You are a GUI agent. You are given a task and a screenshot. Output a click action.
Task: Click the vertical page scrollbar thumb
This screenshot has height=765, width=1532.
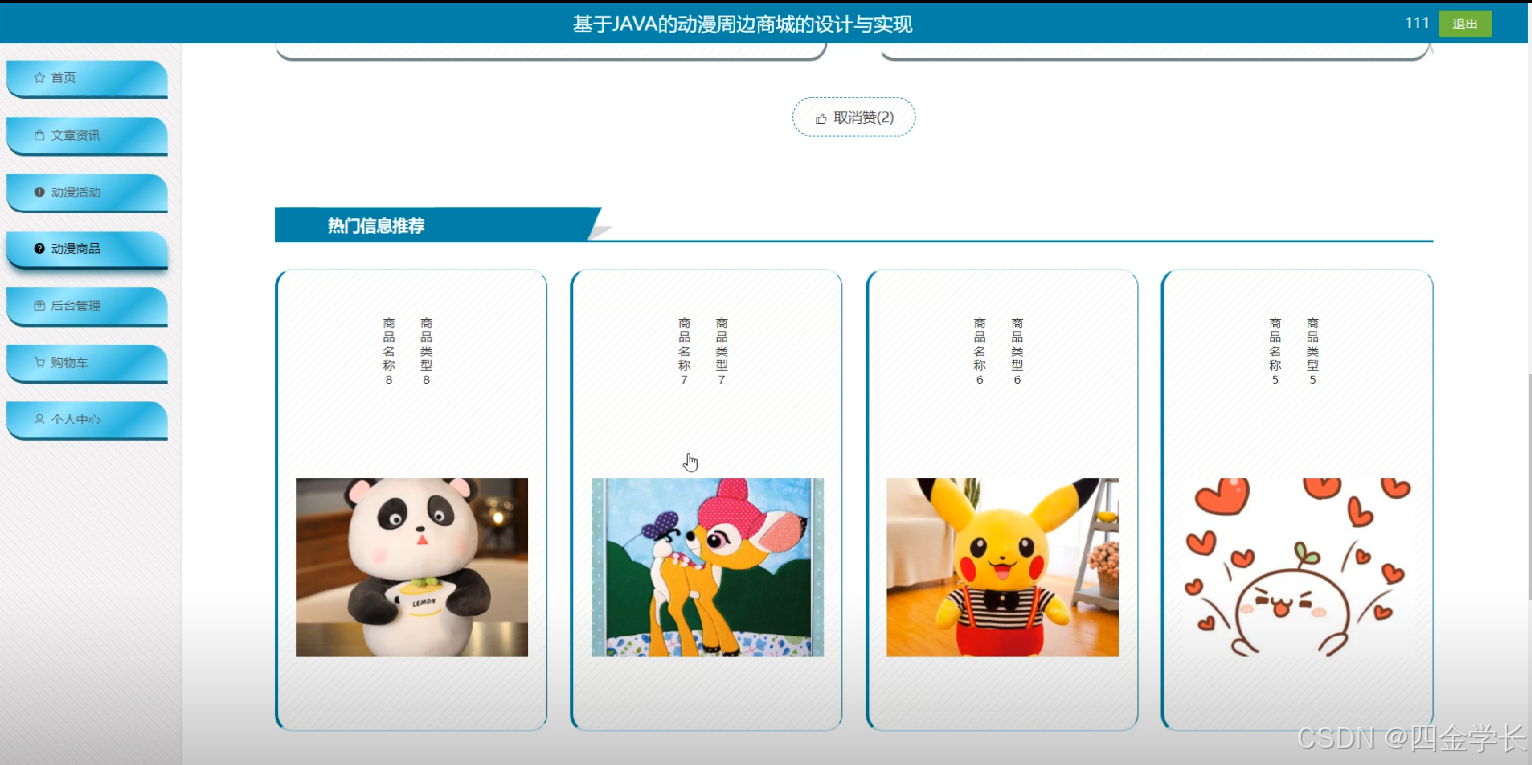point(1528,487)
